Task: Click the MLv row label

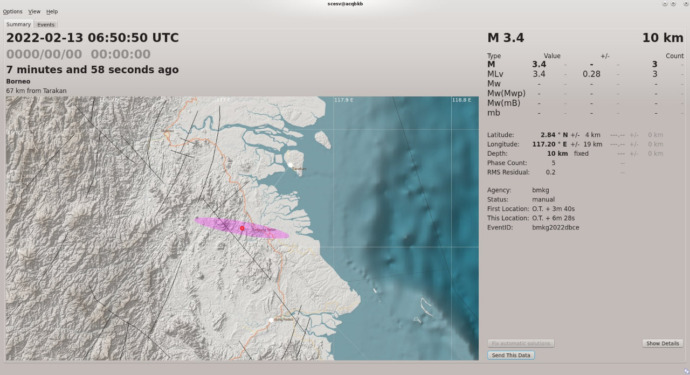Action: click(495, 74)
